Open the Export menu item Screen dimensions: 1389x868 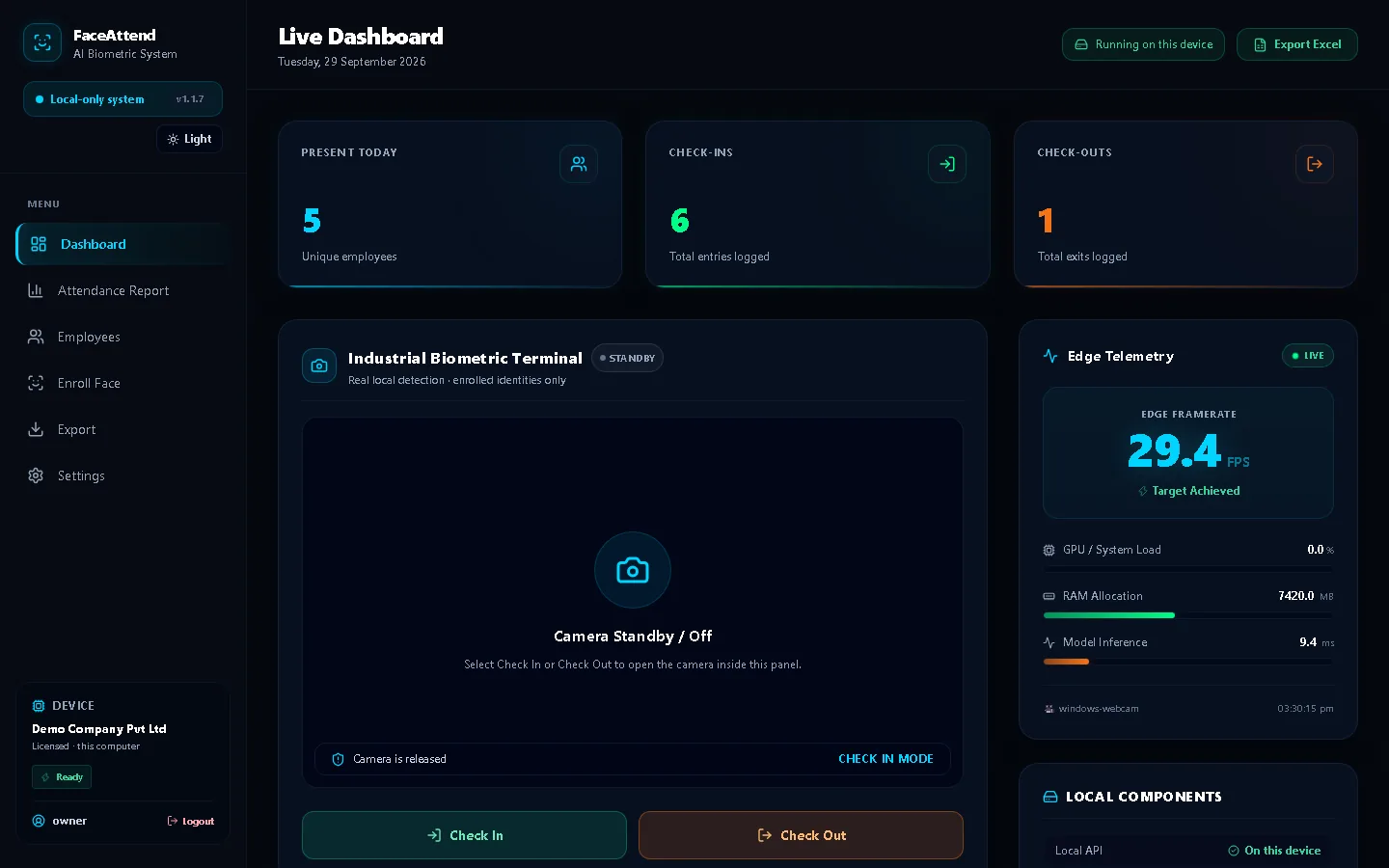[123, 429]
